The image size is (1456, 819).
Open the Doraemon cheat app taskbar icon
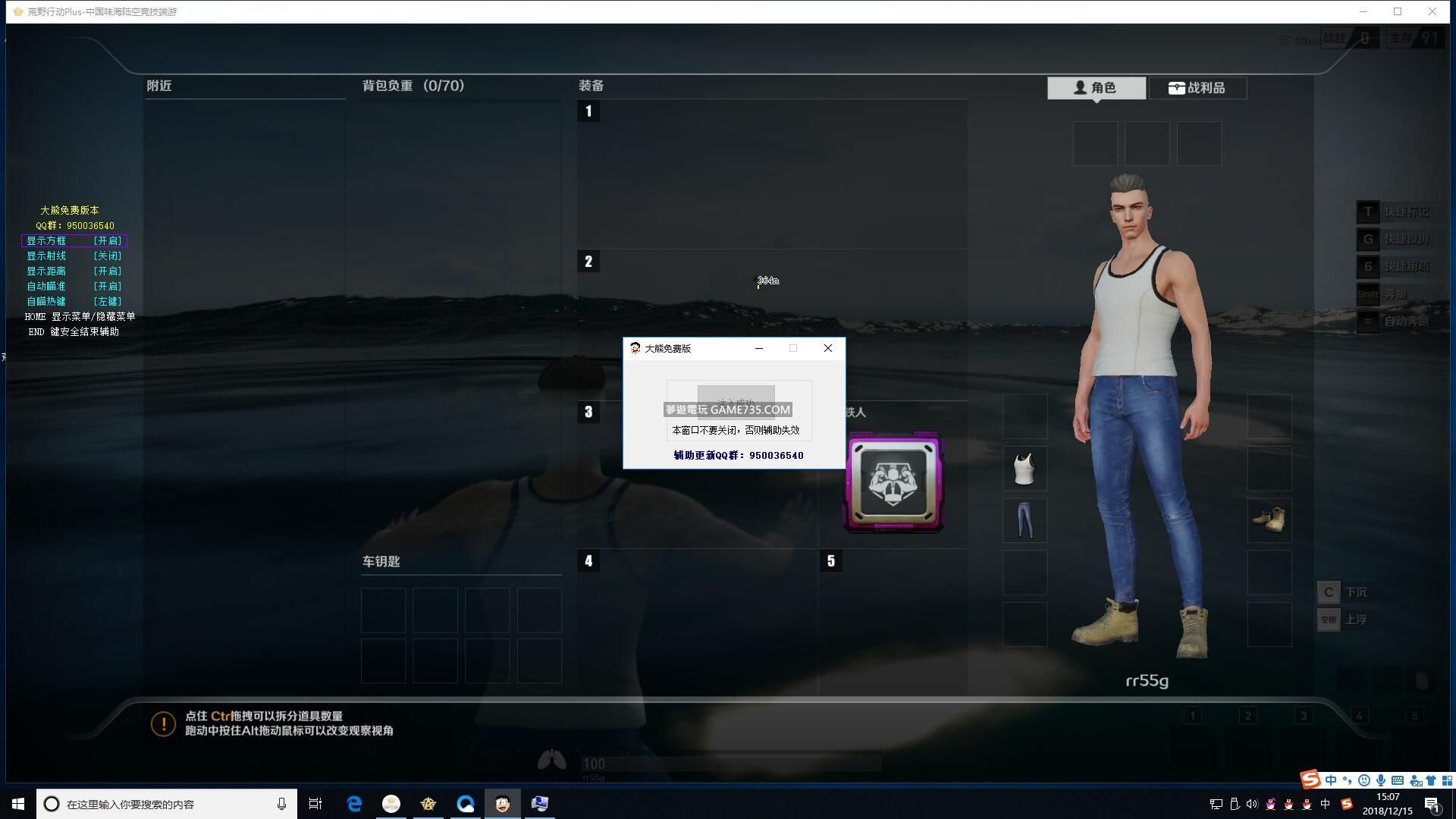coord(502,804)
